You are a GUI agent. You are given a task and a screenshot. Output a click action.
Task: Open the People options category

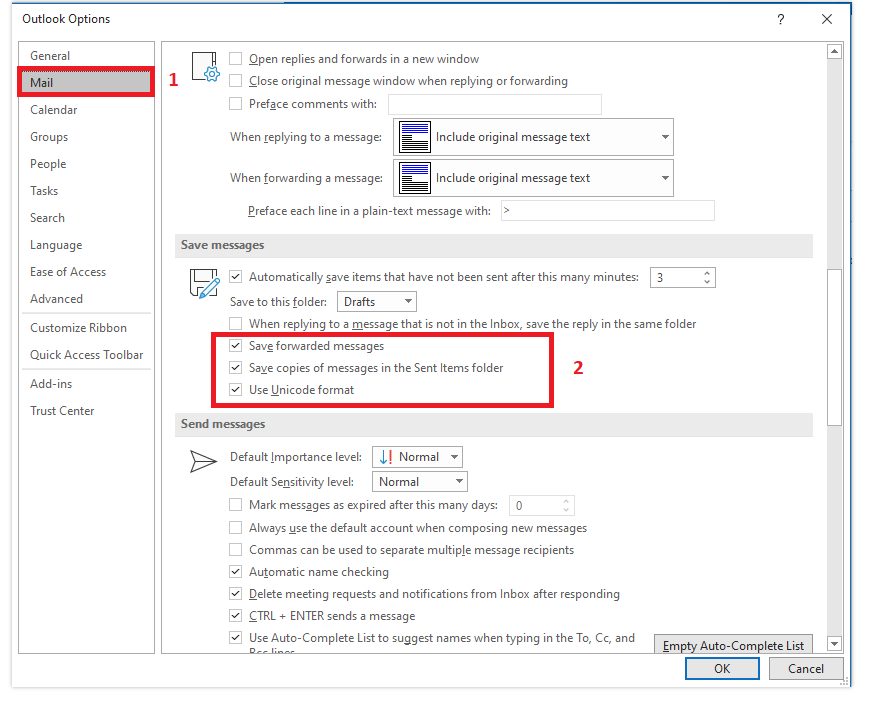[x=86, y=164]
